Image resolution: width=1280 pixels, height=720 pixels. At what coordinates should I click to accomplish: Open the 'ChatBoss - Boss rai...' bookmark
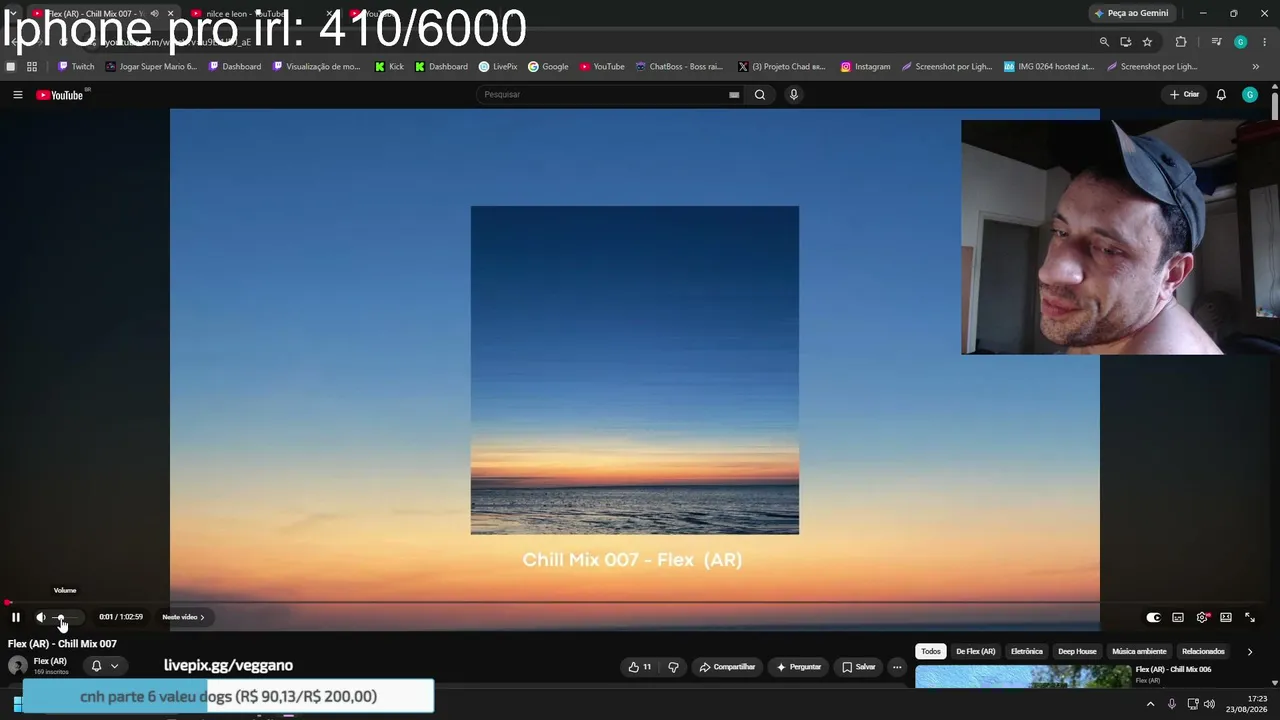pyautogui.click(x=679, y=67)
